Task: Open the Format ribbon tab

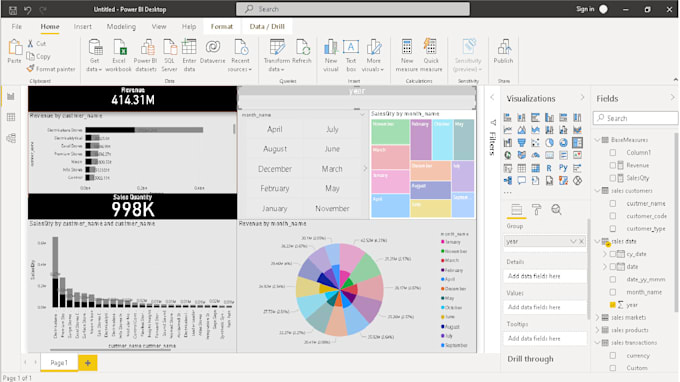Action: pyautogui.click(x=222, y=26)
